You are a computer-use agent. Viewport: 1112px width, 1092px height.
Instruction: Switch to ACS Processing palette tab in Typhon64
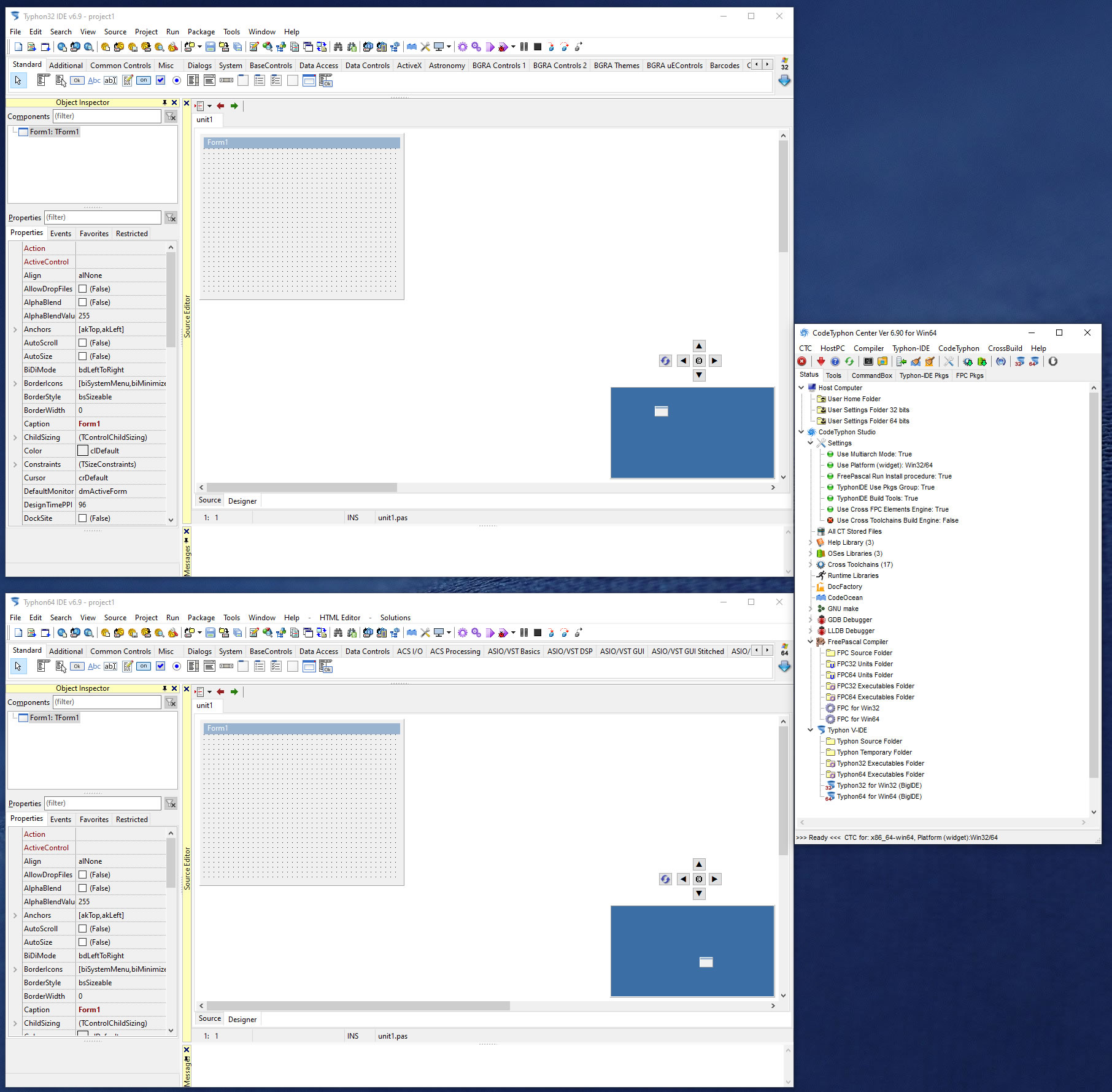click(455, 652)
